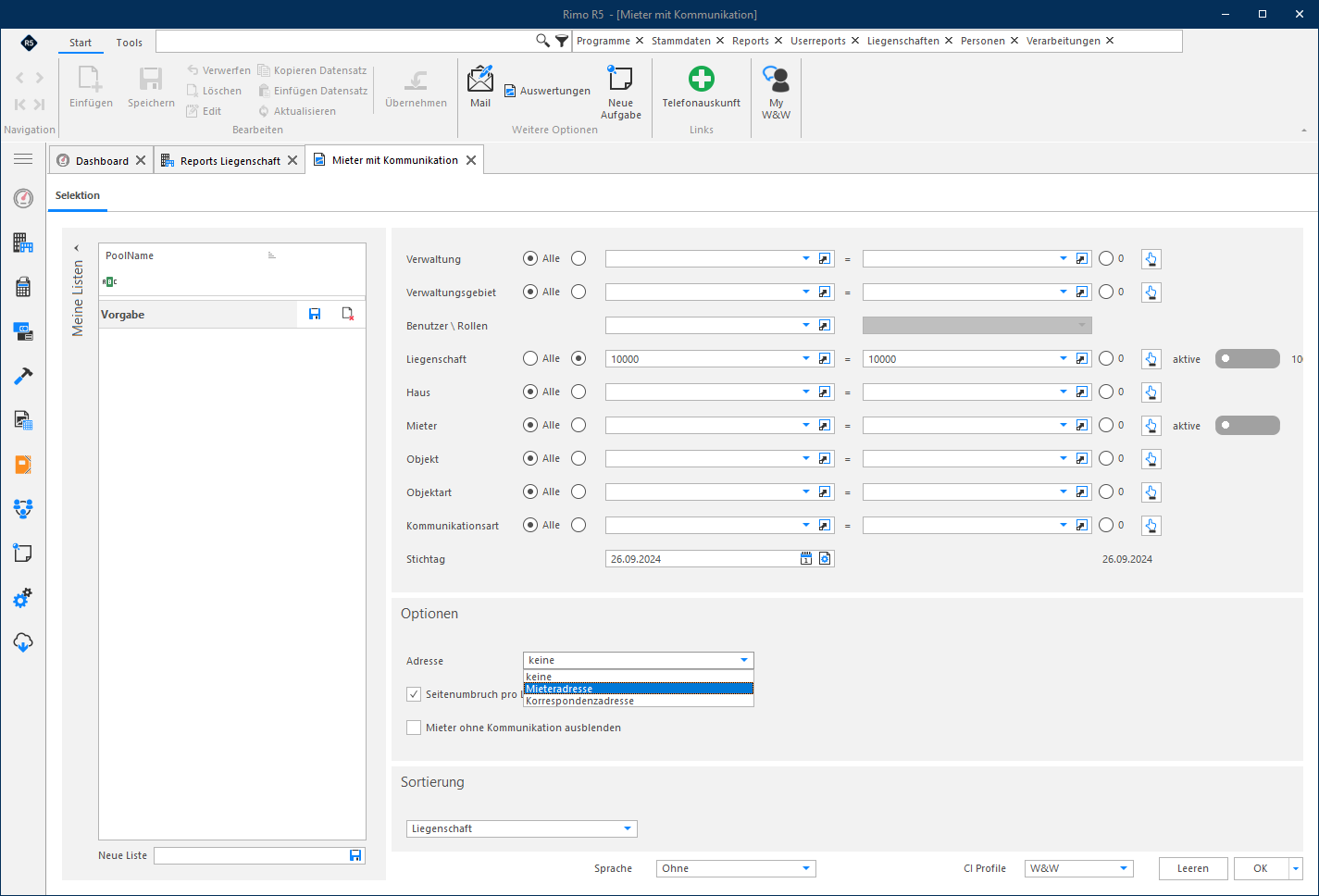
Task: Expand the OK button dropdown arrow
Action: tap(1295, 868)
